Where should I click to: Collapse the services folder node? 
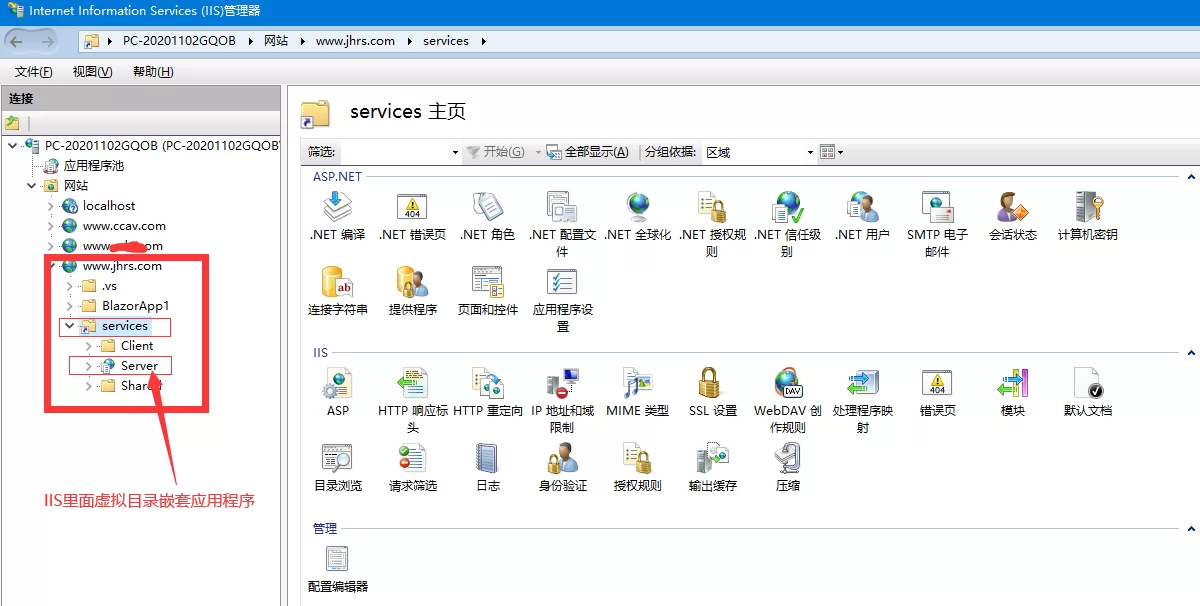pos(69,326)
